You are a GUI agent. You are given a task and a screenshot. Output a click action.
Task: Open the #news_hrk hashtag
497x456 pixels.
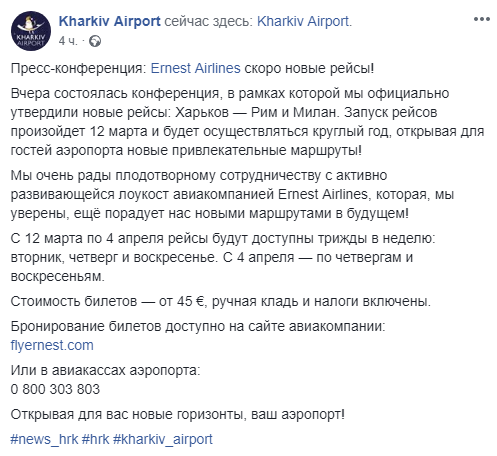(44, 439)
